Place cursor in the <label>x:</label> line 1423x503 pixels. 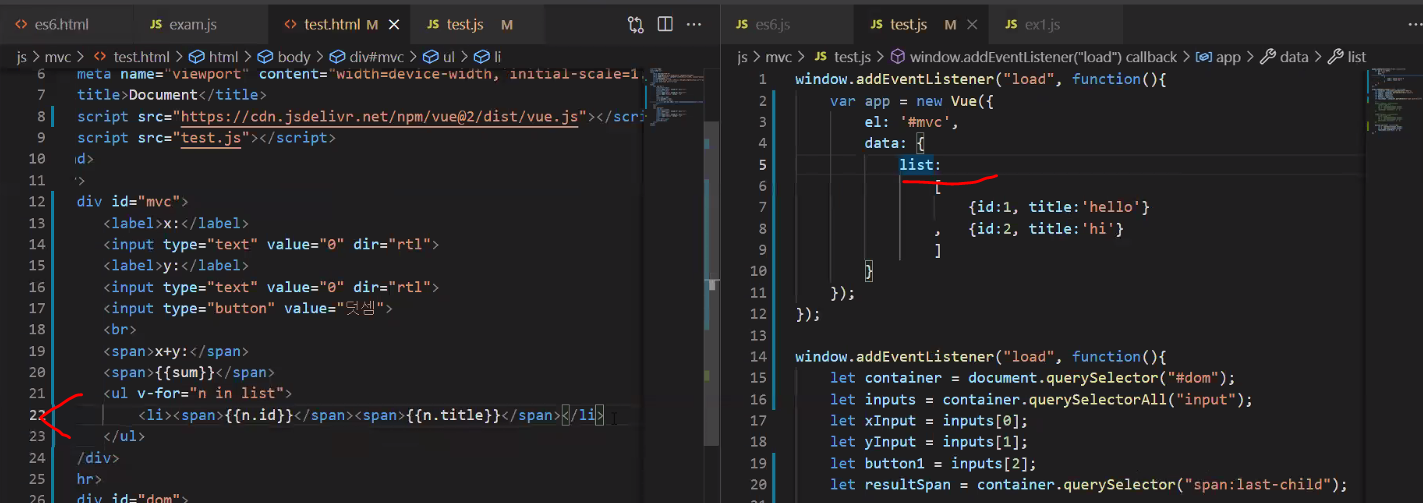[176, 223]
